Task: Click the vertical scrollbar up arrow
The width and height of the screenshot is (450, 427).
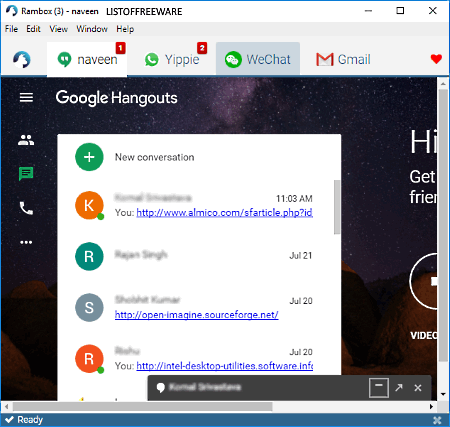Action: (443, 83)
